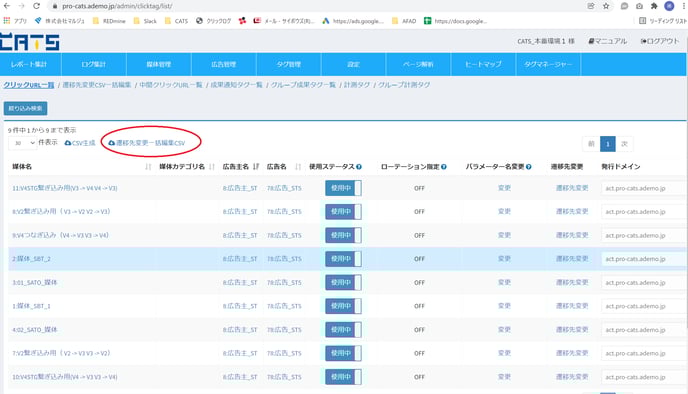Open the REDmine bookmark folder
This screenshot has width=688, height=394.
point(109,21)
